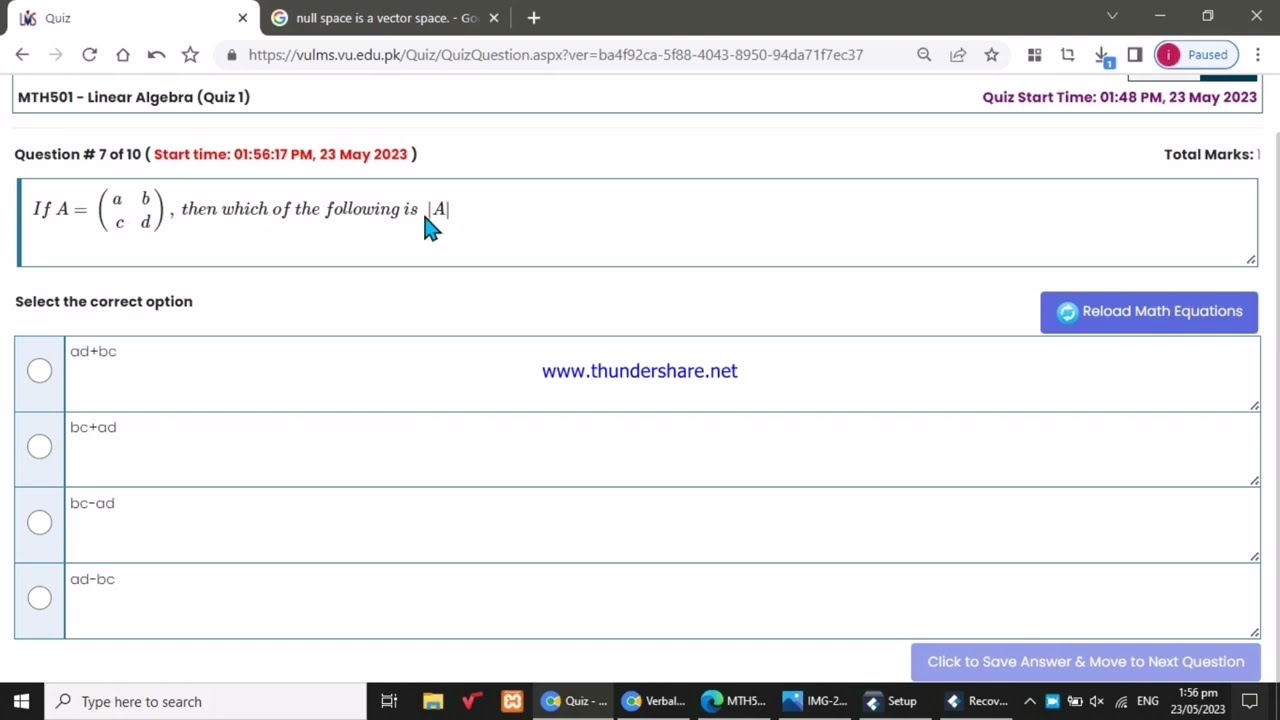Click the zoom magnifier icon in address bar
Image resolution: width=1280 pixels, height=720 pixels.
[924, 55]
